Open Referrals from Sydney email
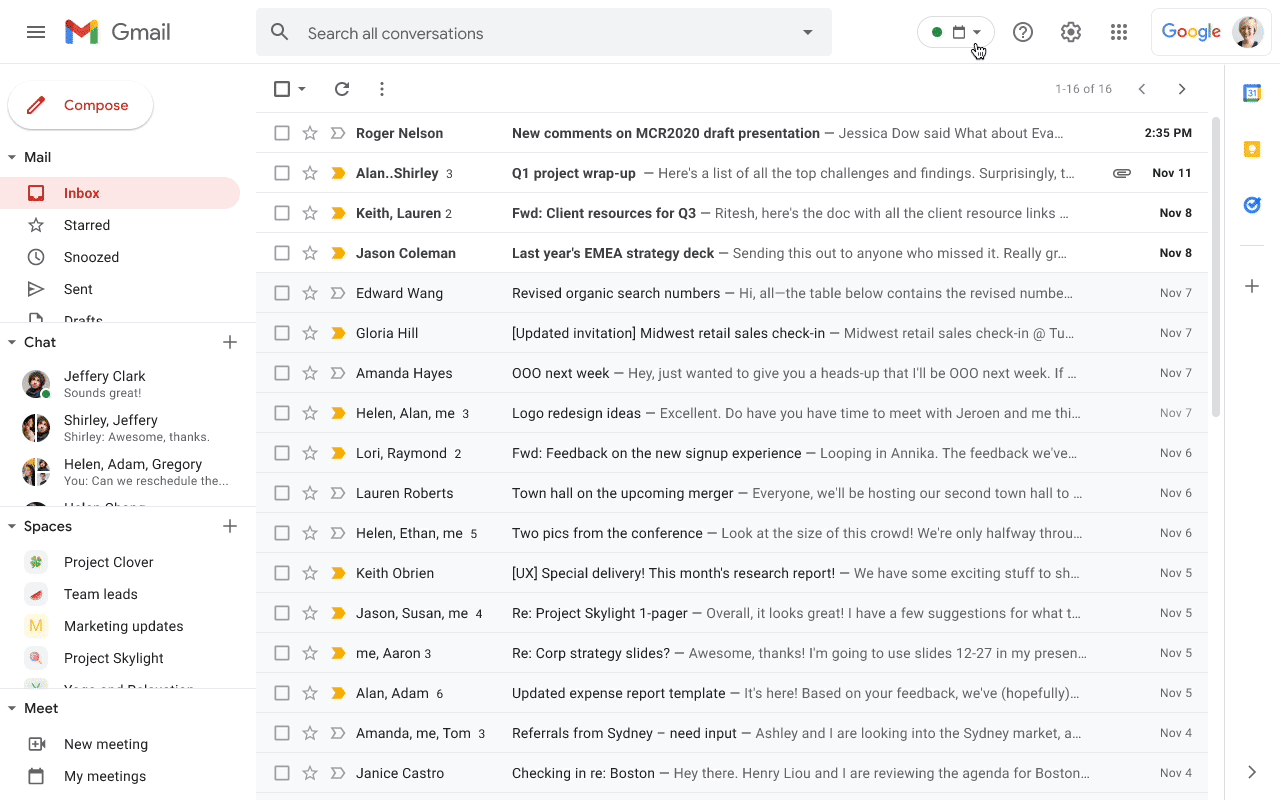Viewport: 1280px width, 800px height. 732,733
